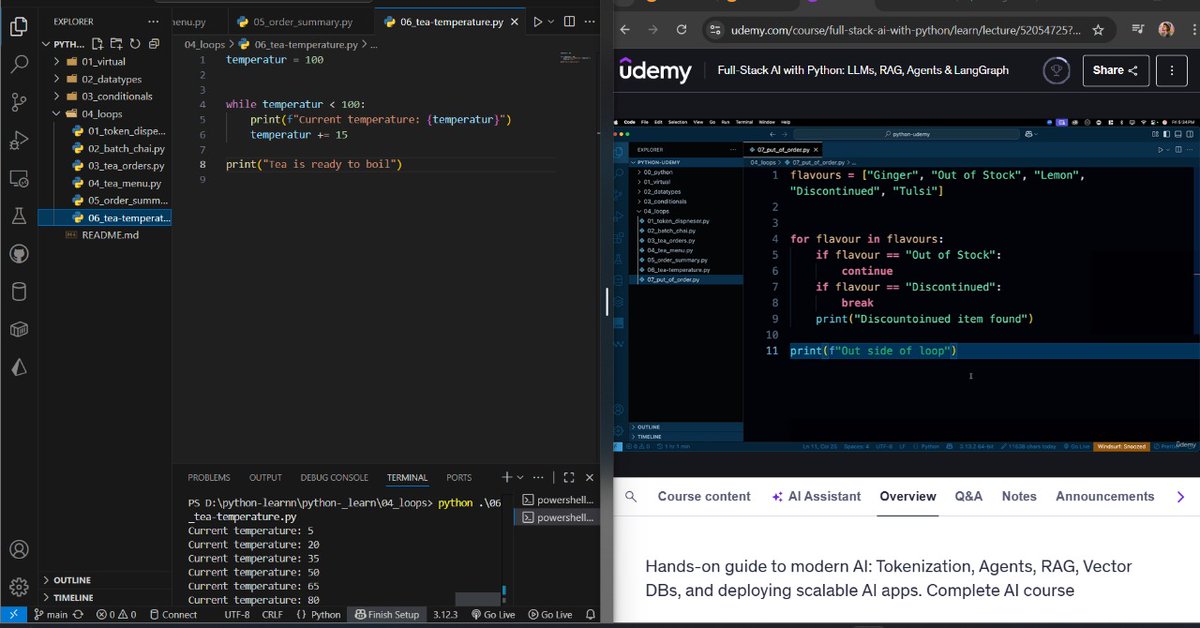1200x628 pixels.
Task: Click the Connect status bar item
Action: (173, 614)
